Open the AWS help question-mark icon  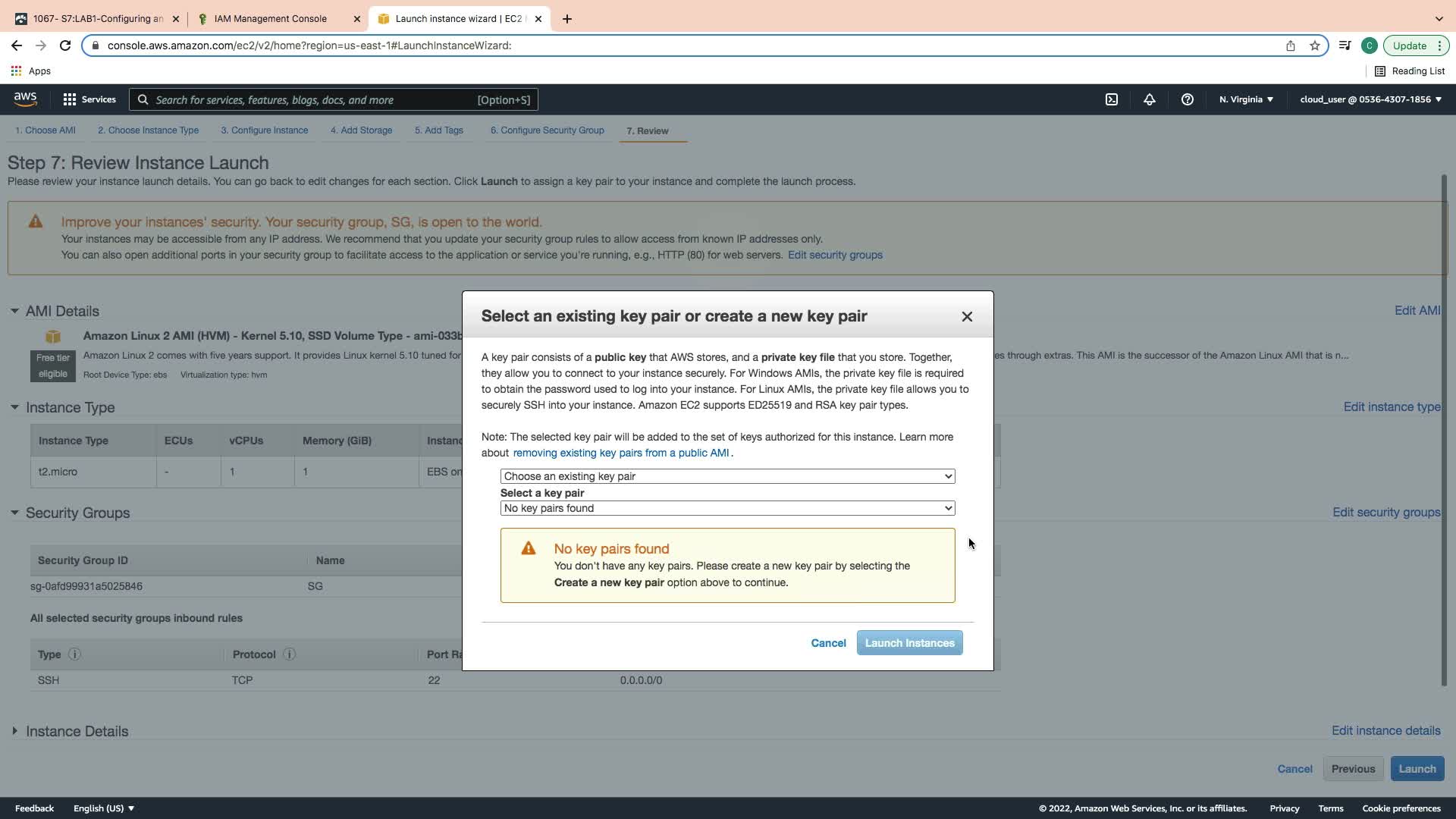pos(1188,99)
